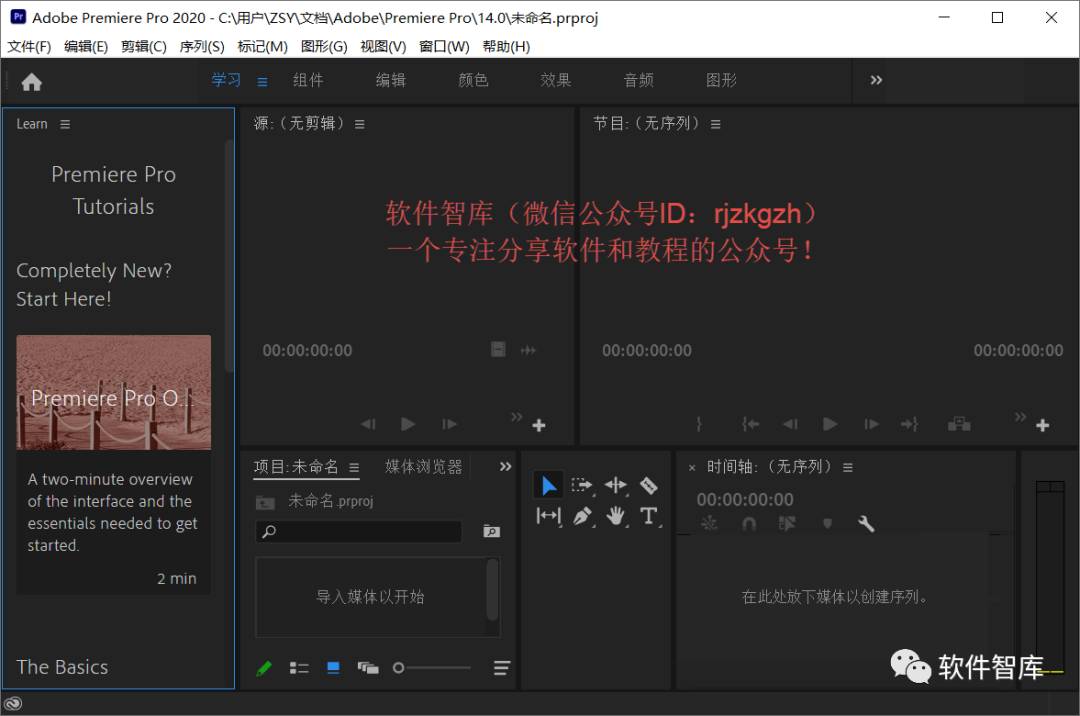Click Learn panel vertical scrollbar
This screenshot has height=716, width=1080.
click(x=229, y=256)
